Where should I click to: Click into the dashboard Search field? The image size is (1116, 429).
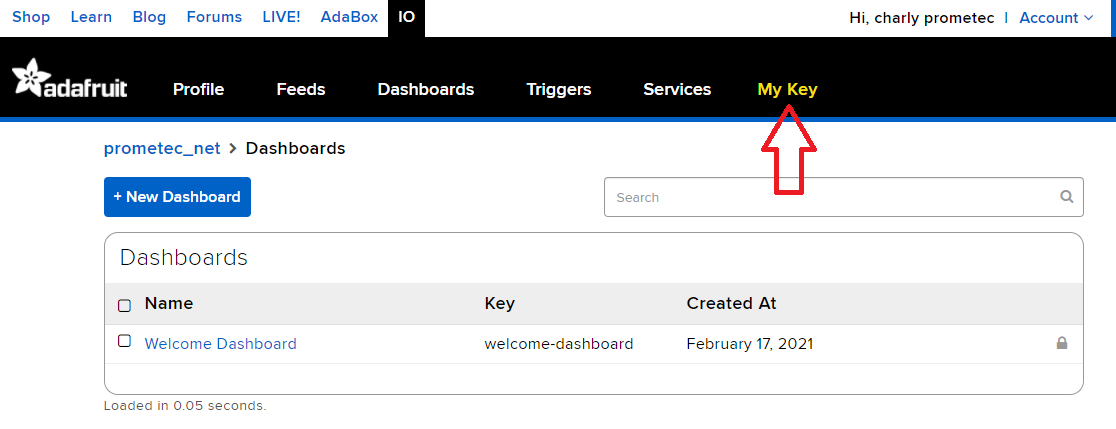click(830, 197)
